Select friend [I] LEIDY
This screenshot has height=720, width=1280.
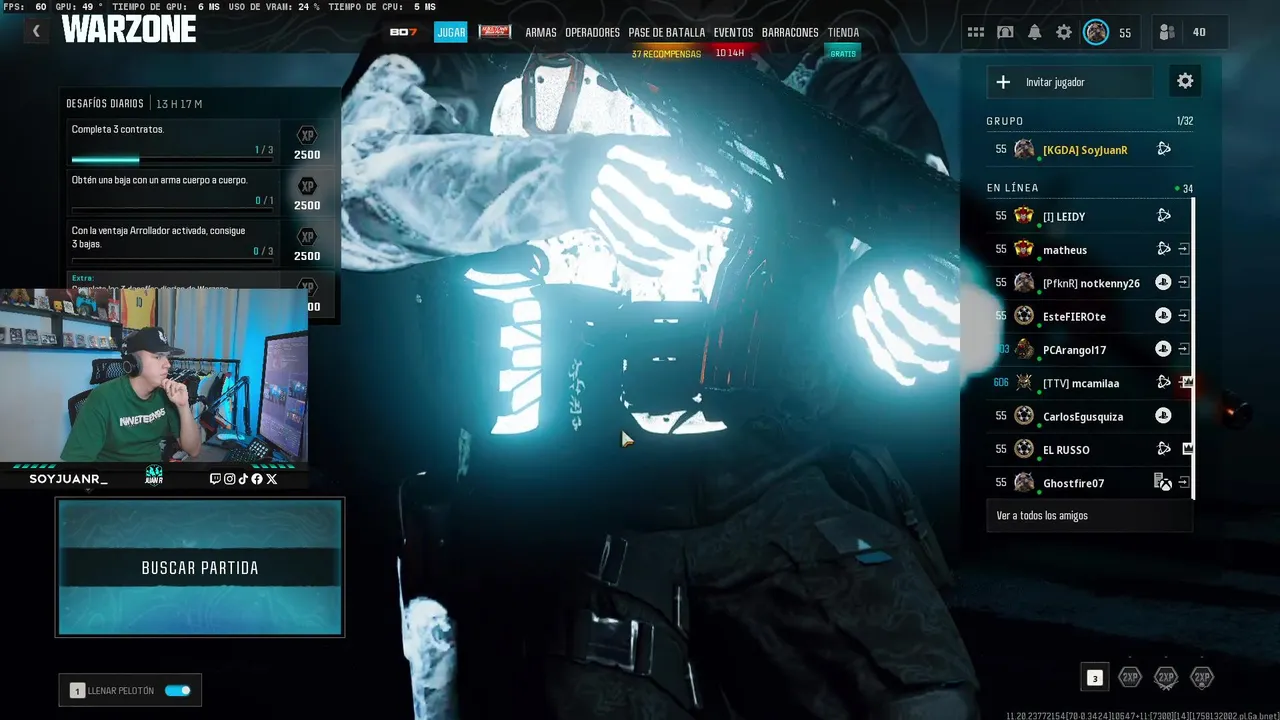[x=1089, y=216]
